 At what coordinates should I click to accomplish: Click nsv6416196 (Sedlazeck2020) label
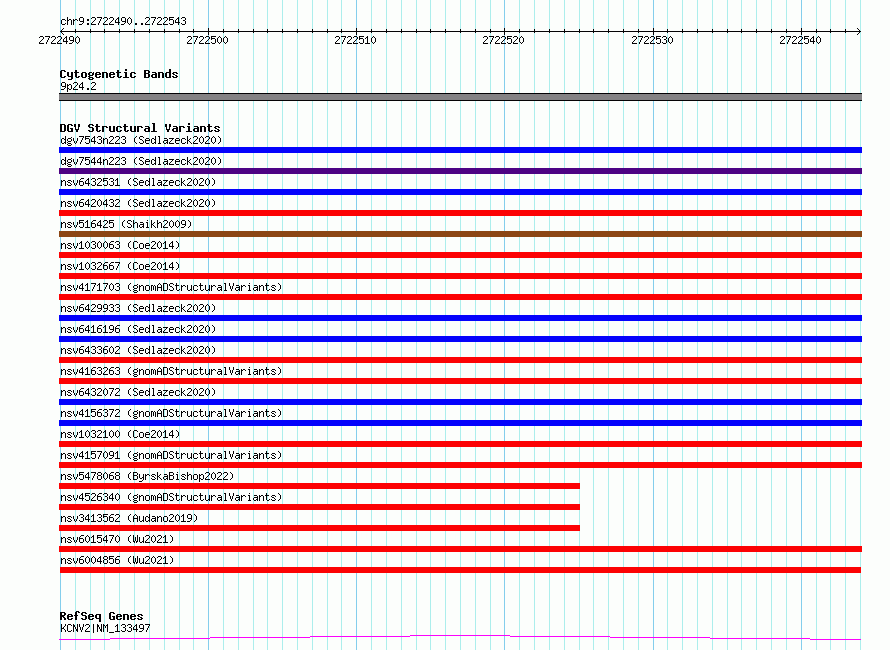(x=138, y=329)
